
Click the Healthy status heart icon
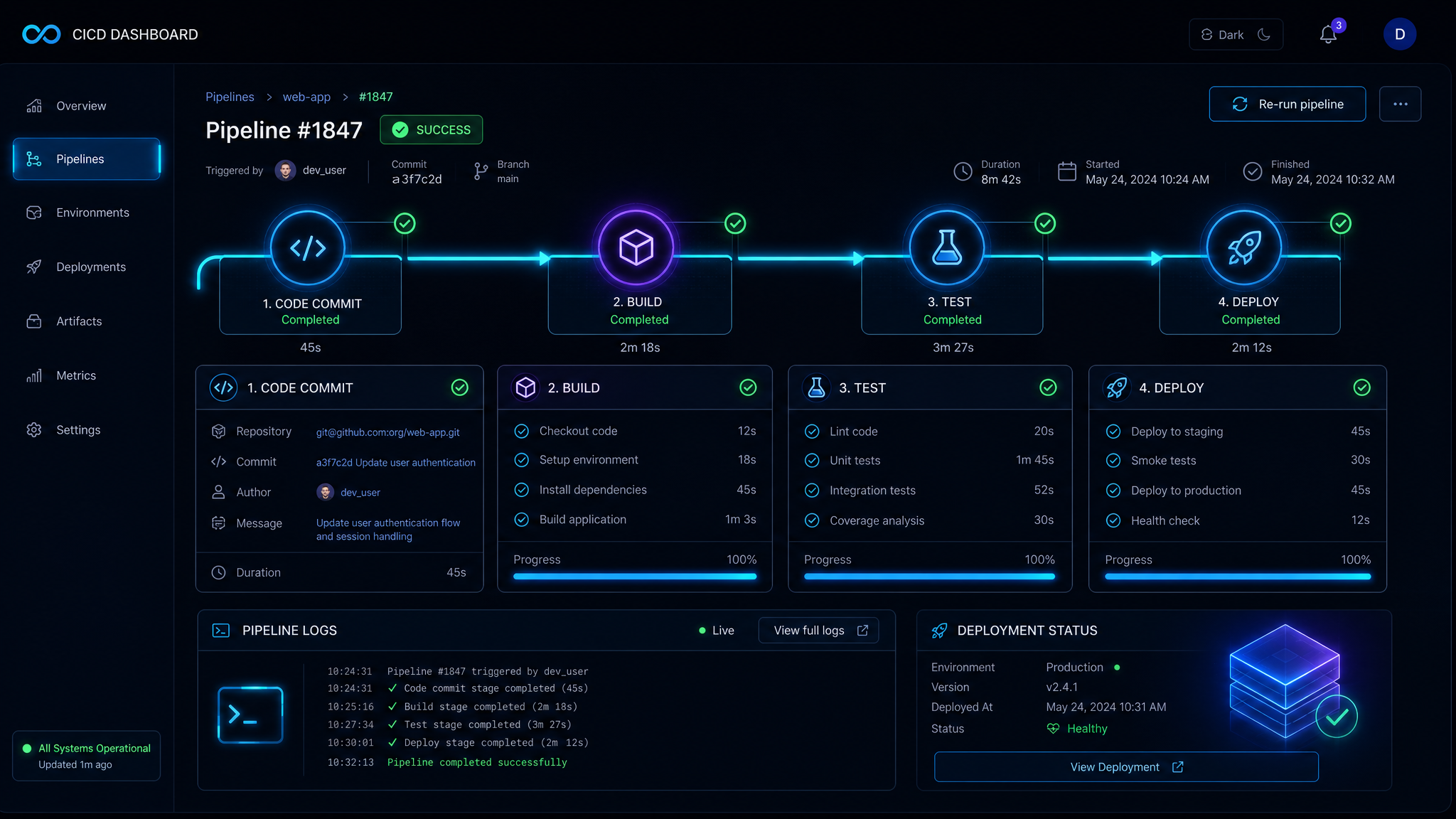coord(1053,729)
